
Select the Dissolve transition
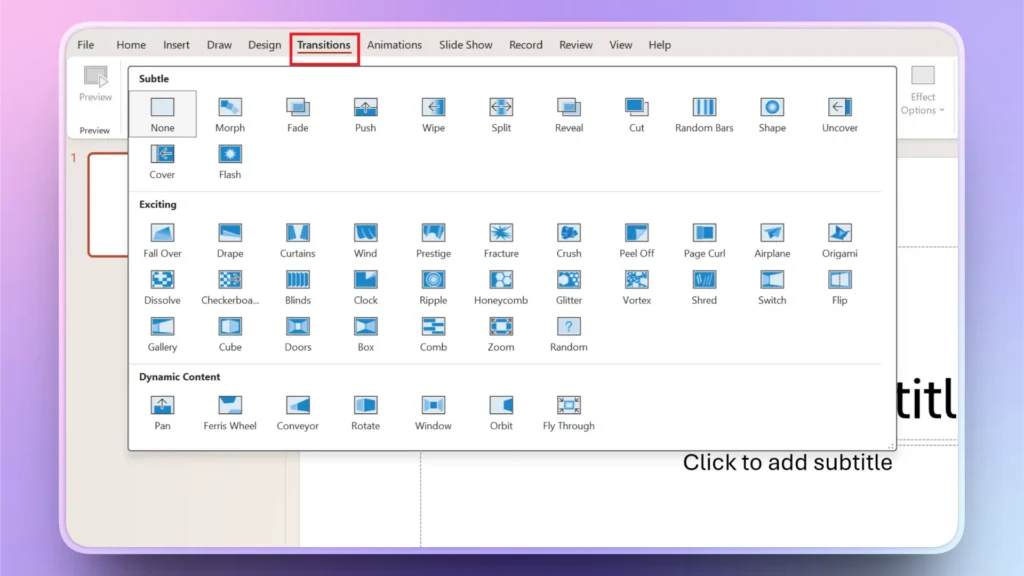point(163,287)
